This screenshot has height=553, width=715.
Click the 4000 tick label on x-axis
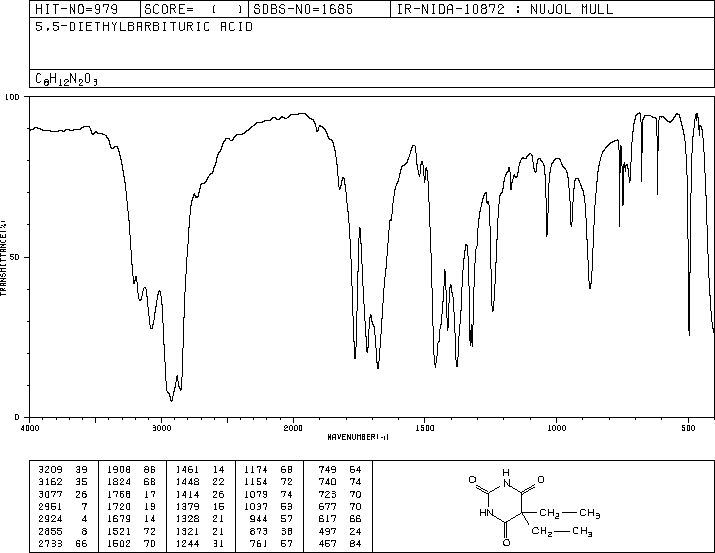click(x=30, y=428)
